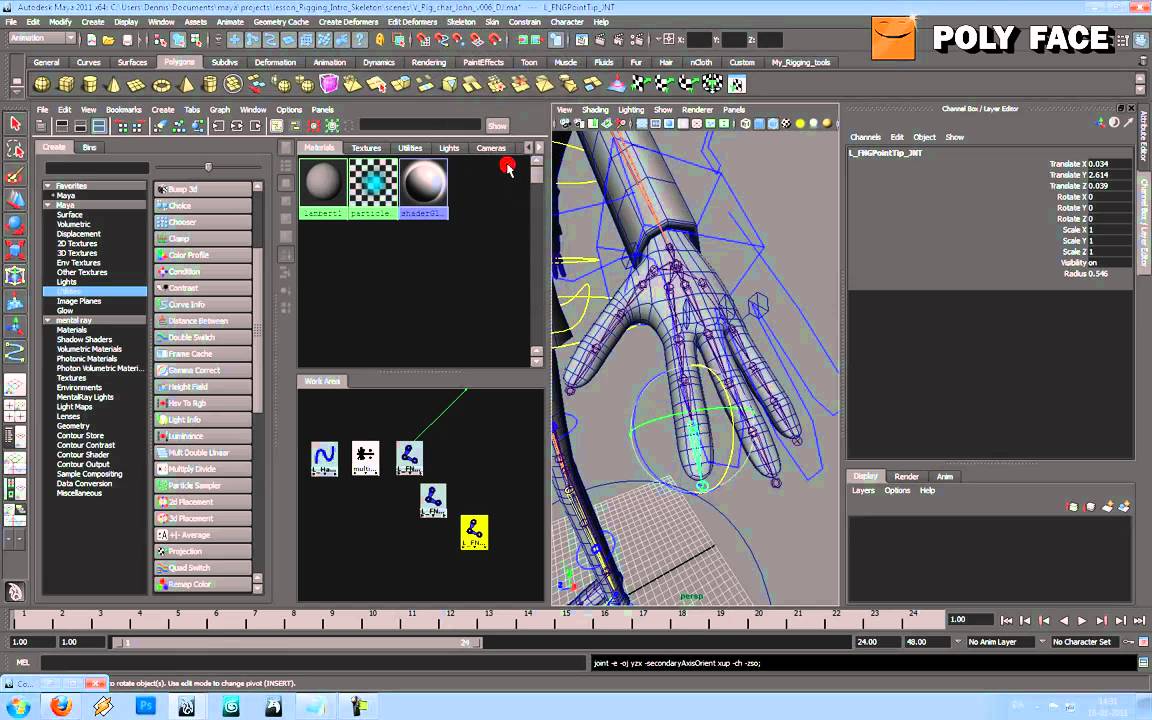
Task: Open the No Anim Layer dropdown
Action: (957, 641)
